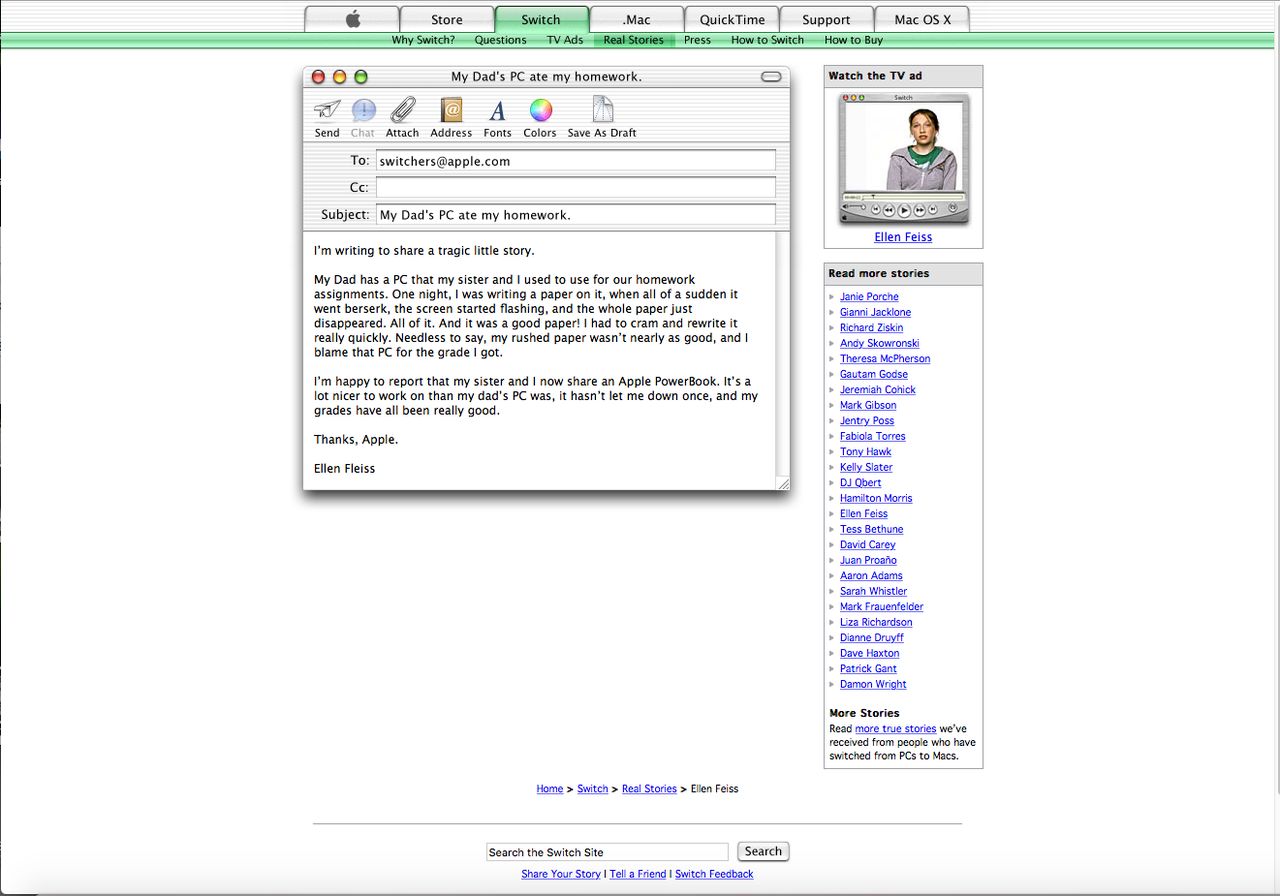This screenshot has width=1280, height=896.
Task: Open the Share Your Story link
Action: click(561, 874)
